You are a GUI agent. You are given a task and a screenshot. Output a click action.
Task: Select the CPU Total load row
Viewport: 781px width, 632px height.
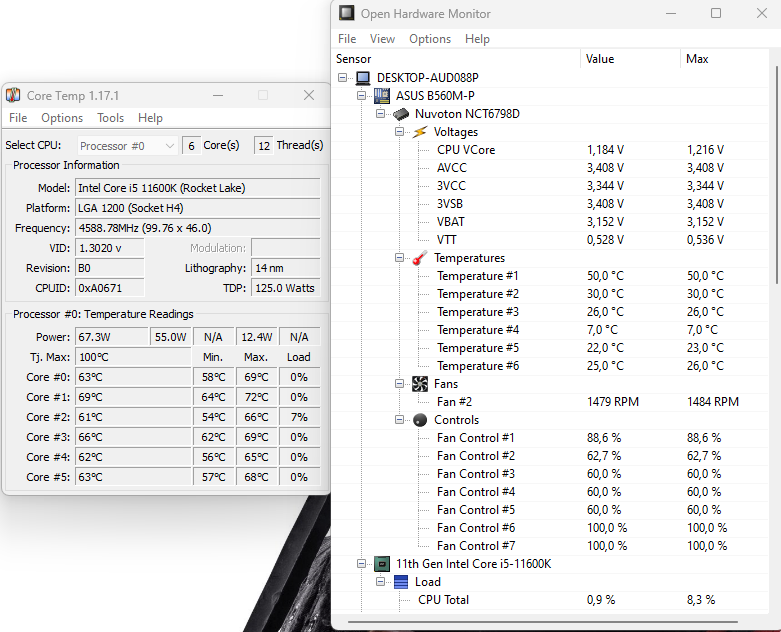[x=550, y=600]
